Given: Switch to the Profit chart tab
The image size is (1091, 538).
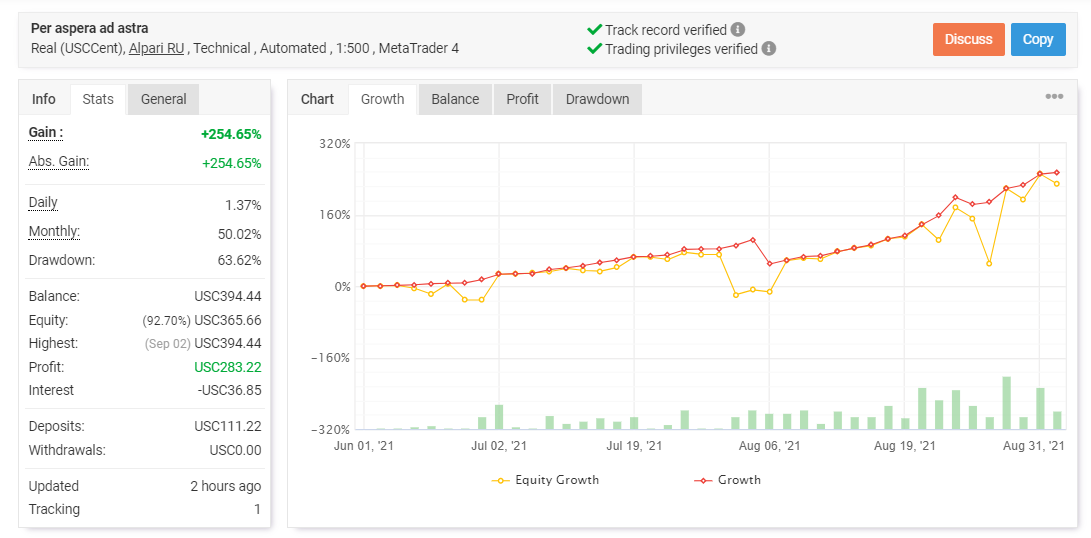Looking at the screenshot, I should (x=523, y=99).
